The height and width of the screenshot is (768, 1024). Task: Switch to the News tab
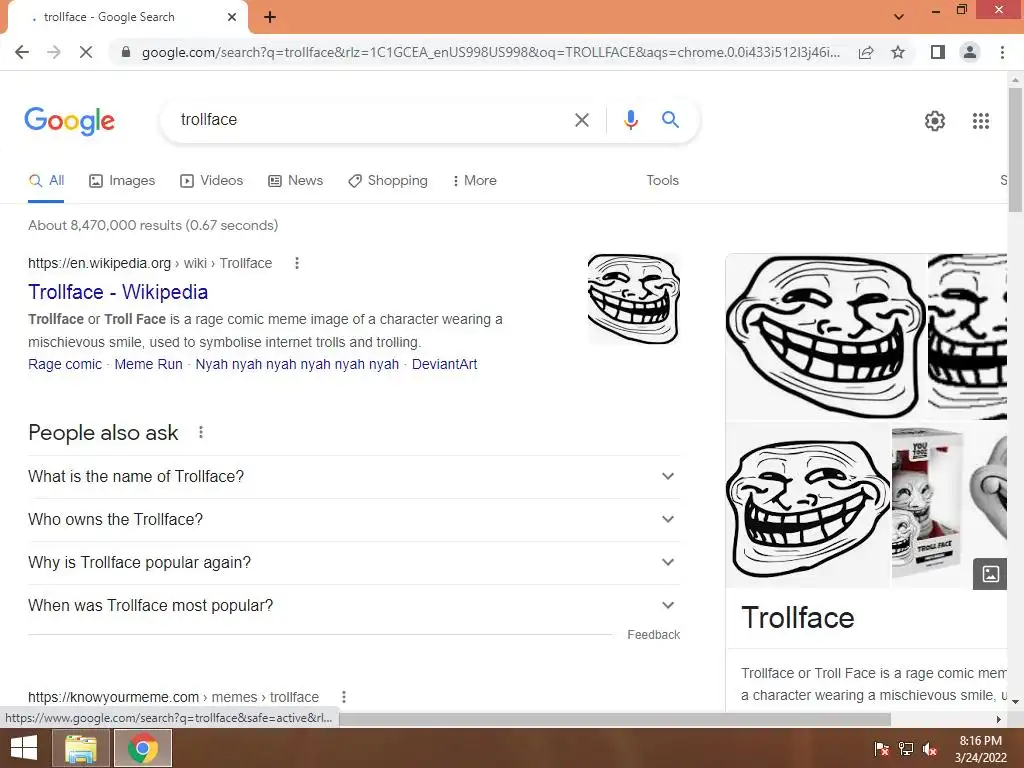pyautogui.click(x=295, y=181)
